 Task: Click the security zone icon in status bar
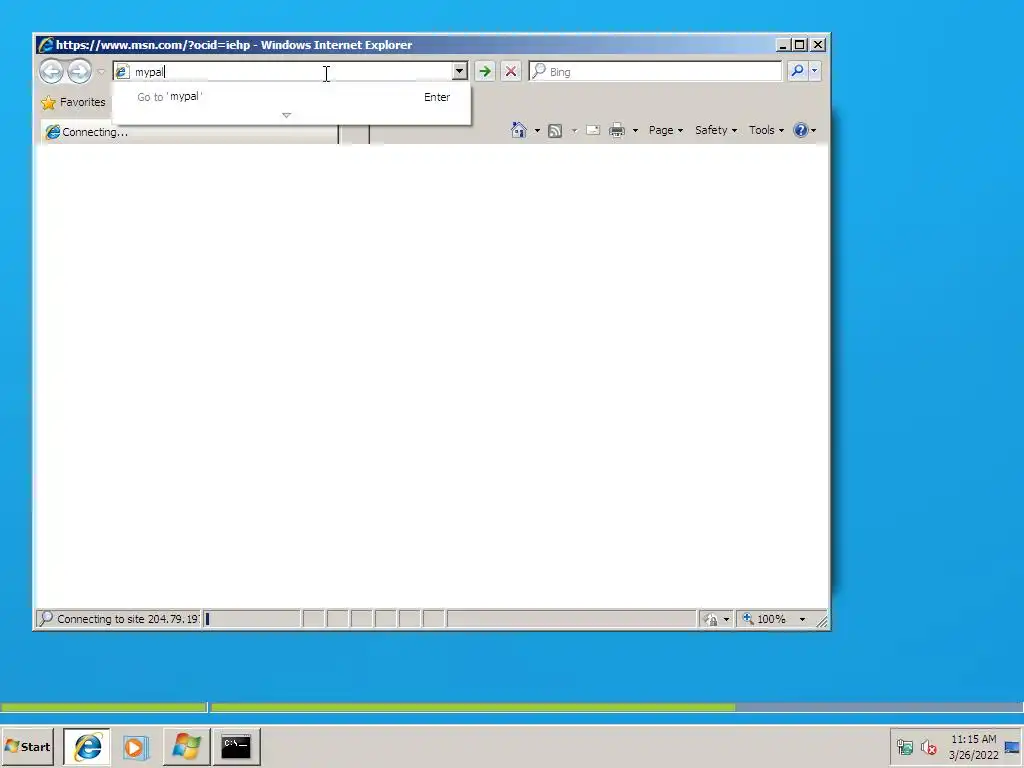pyautogui.click(x=711, y=619)
